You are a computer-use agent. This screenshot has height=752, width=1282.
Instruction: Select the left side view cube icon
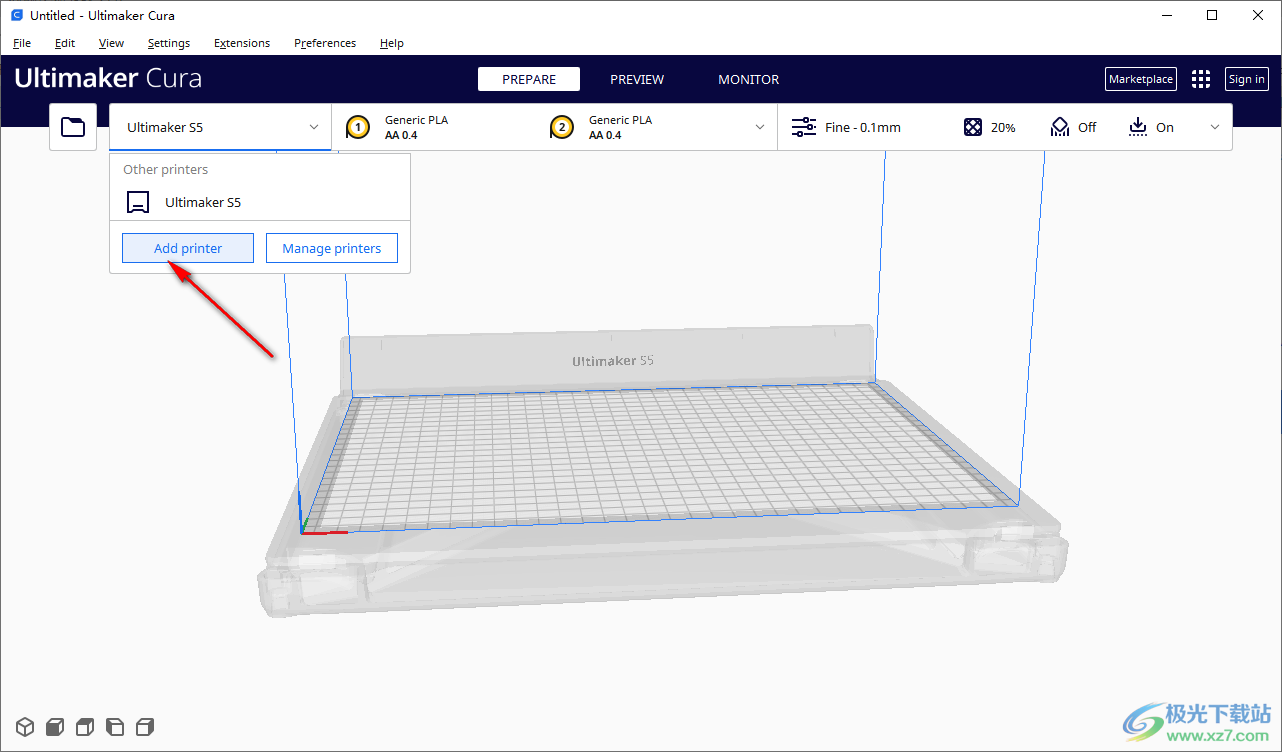click(115, 726)
